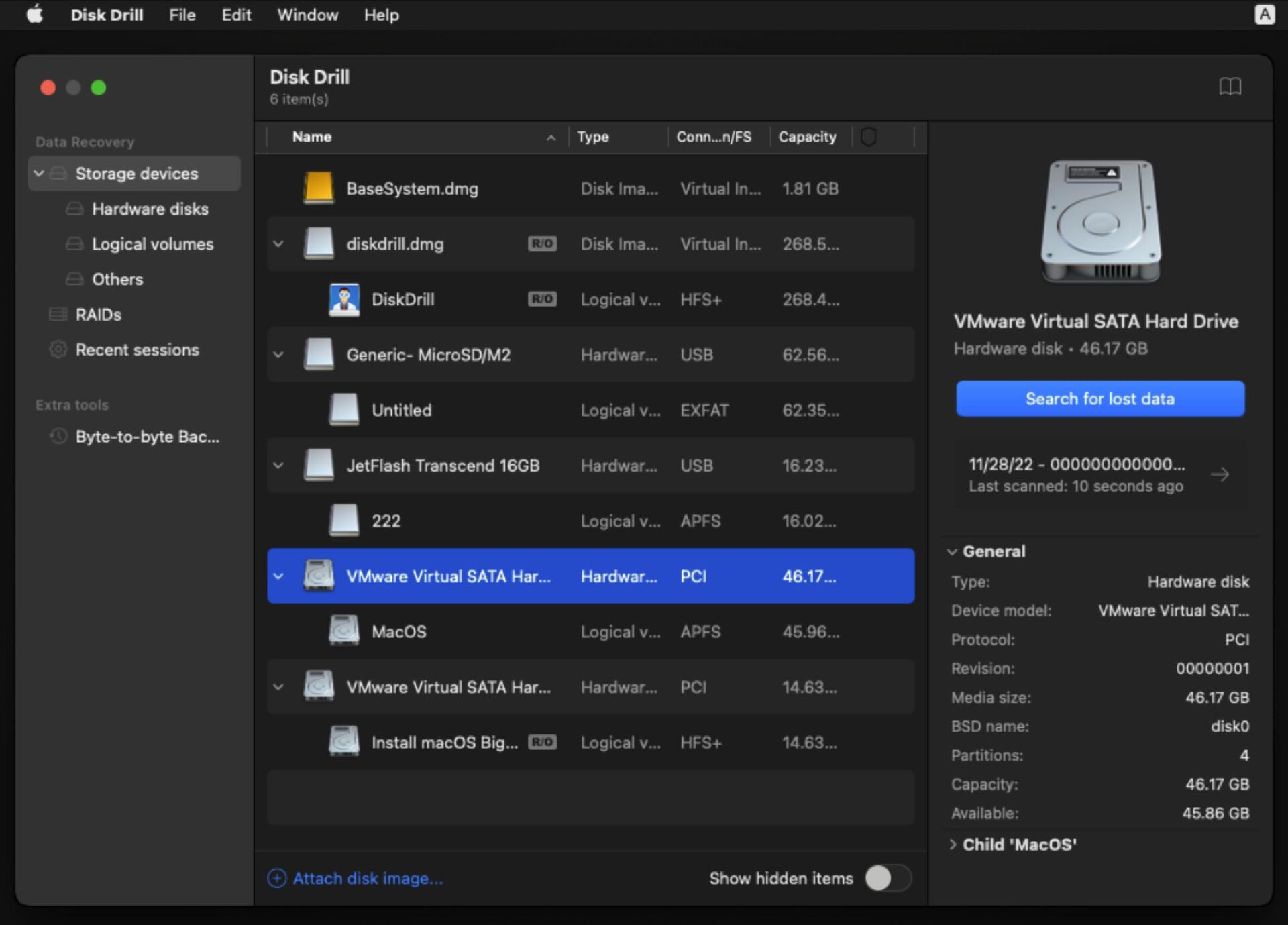Click Search for lost data

(1099, 398)
